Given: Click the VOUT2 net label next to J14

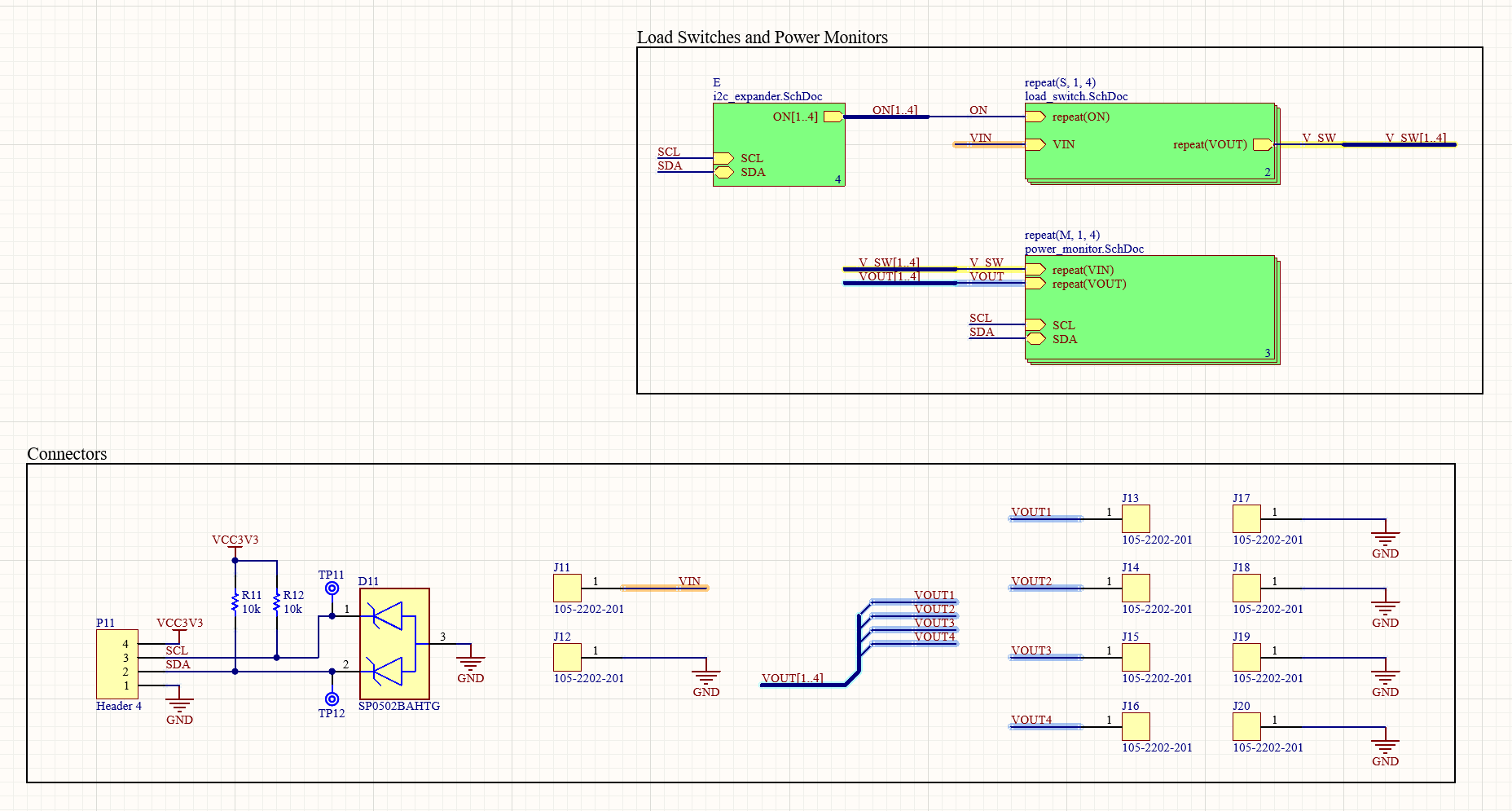Looking at the screenshot, I should [x=1031, y=581].
